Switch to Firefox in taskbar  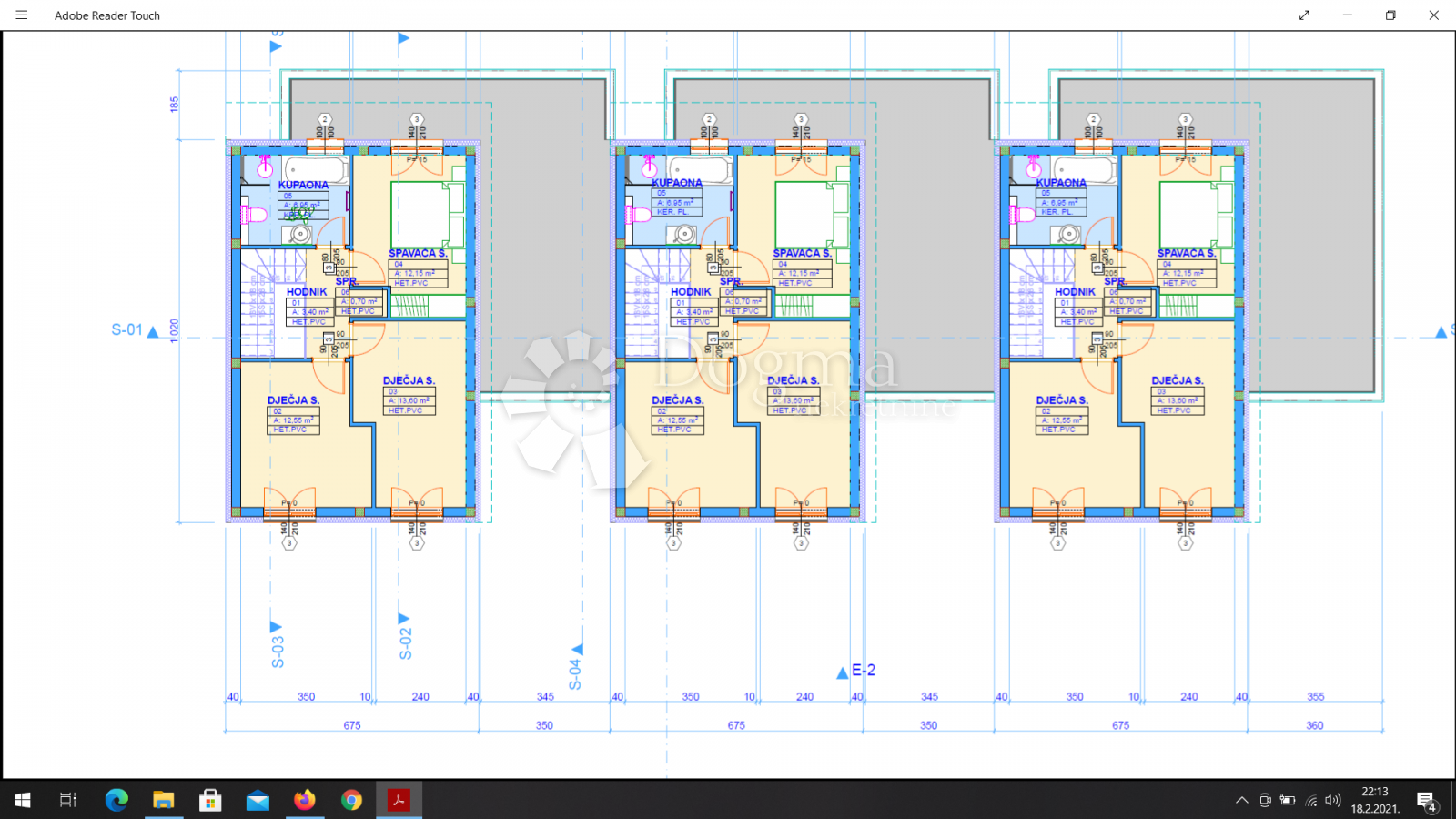305,800
